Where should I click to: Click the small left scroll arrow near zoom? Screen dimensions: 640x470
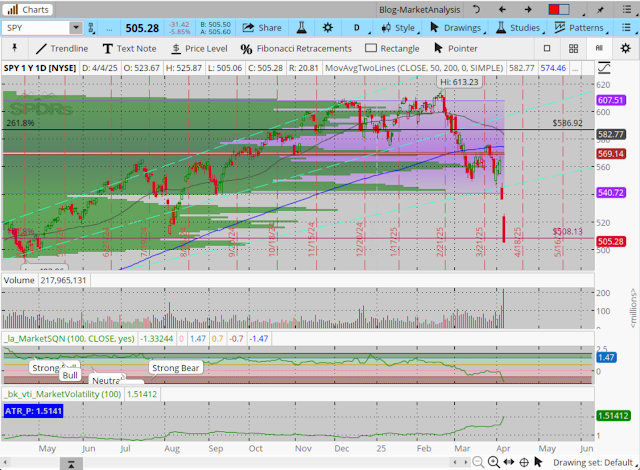(x=455, y=462)
